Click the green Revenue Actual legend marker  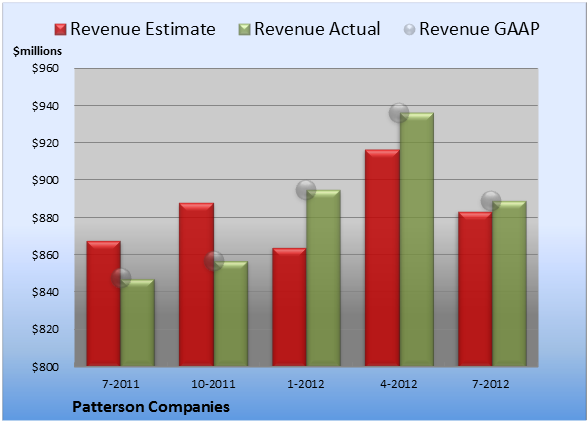[x=244, y=30]
